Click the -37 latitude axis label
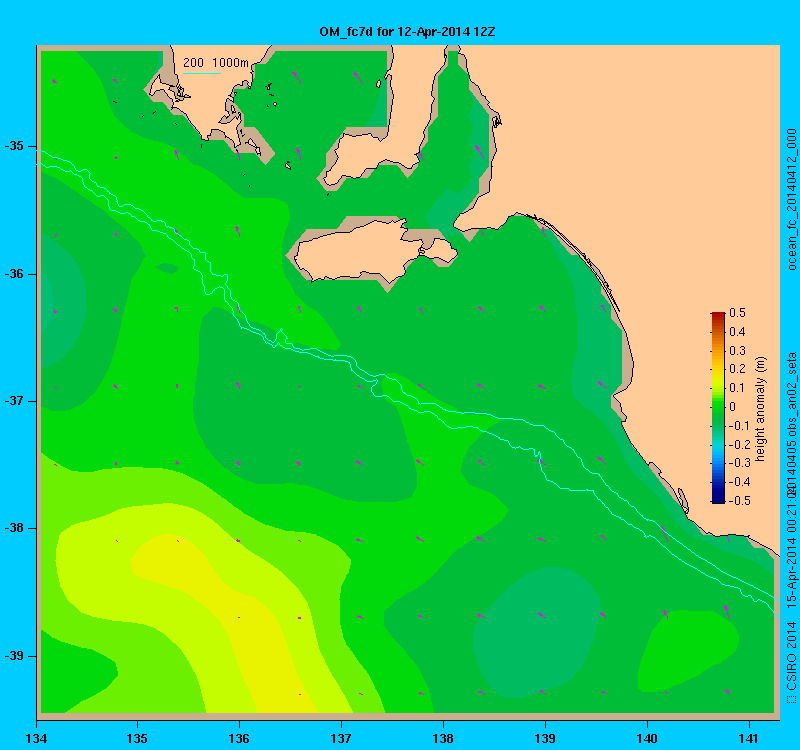The height and width of the screenshot is (750, 800). click(x=14, y=401)
